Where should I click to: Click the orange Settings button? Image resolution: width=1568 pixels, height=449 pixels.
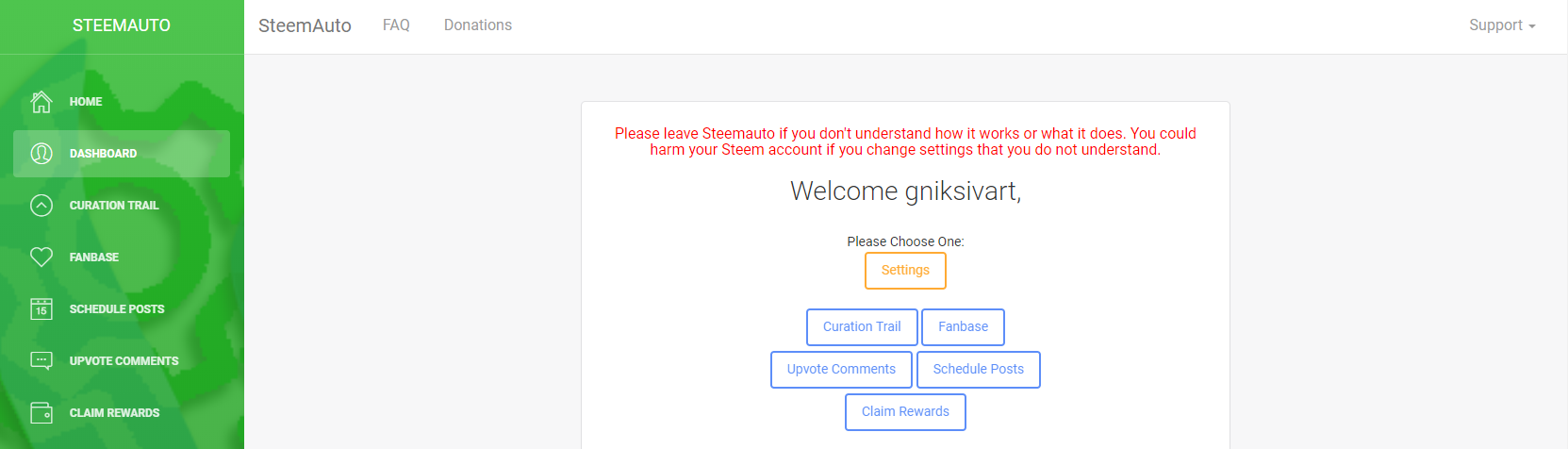905,271
